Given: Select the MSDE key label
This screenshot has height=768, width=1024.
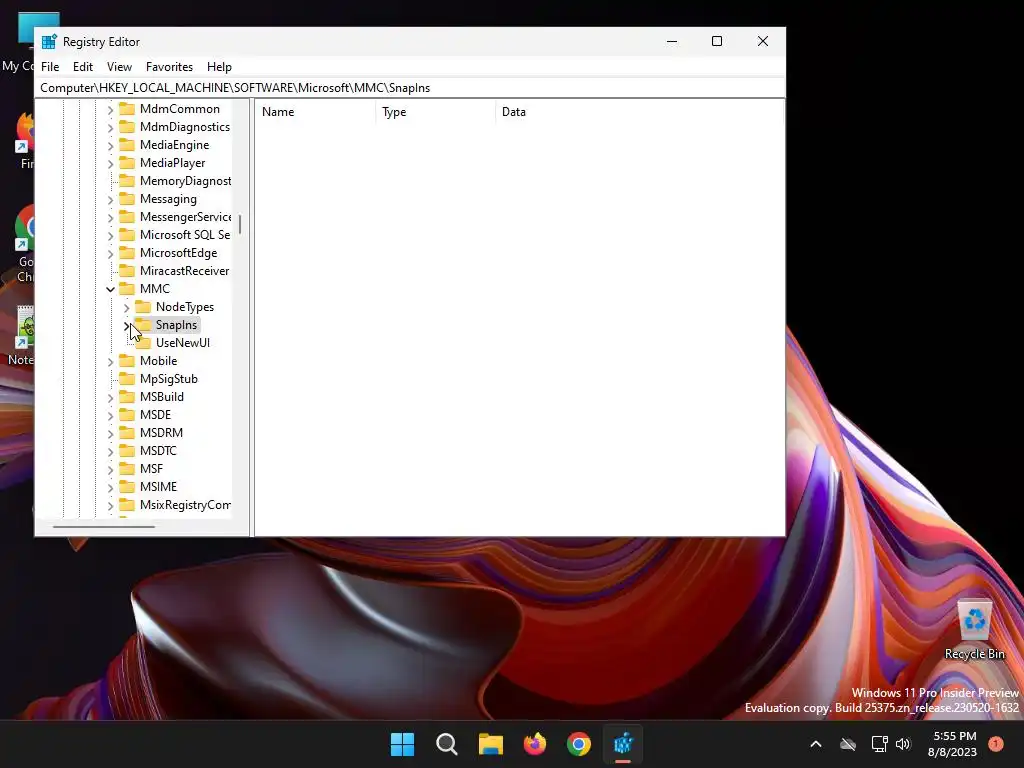Looking at the screenshot, I should (x=155, y=415).
